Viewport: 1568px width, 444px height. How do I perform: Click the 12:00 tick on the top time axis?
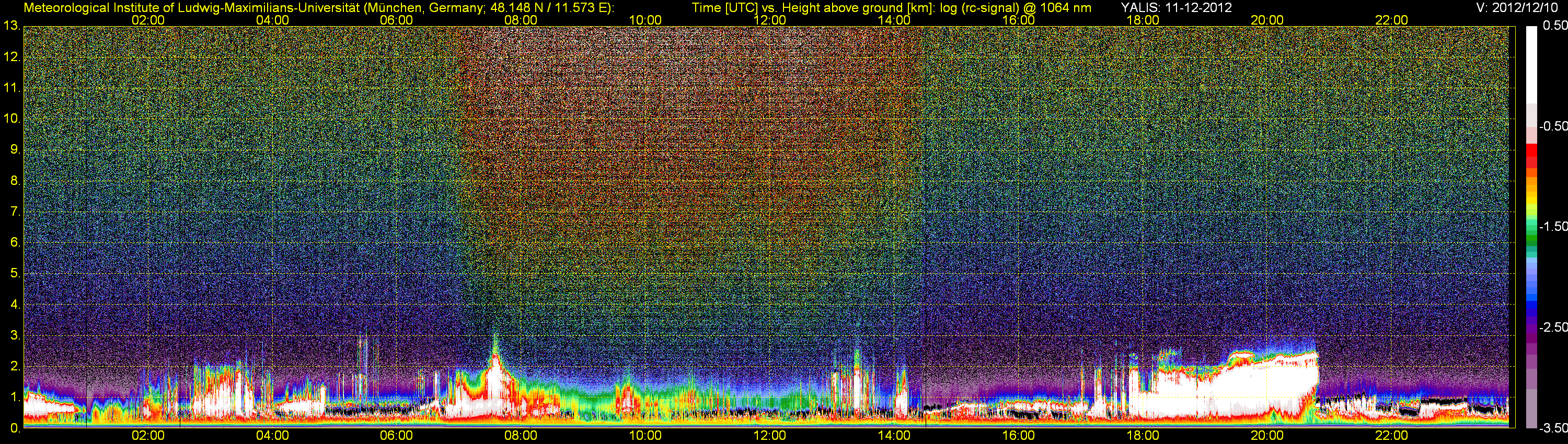(769, 20)
